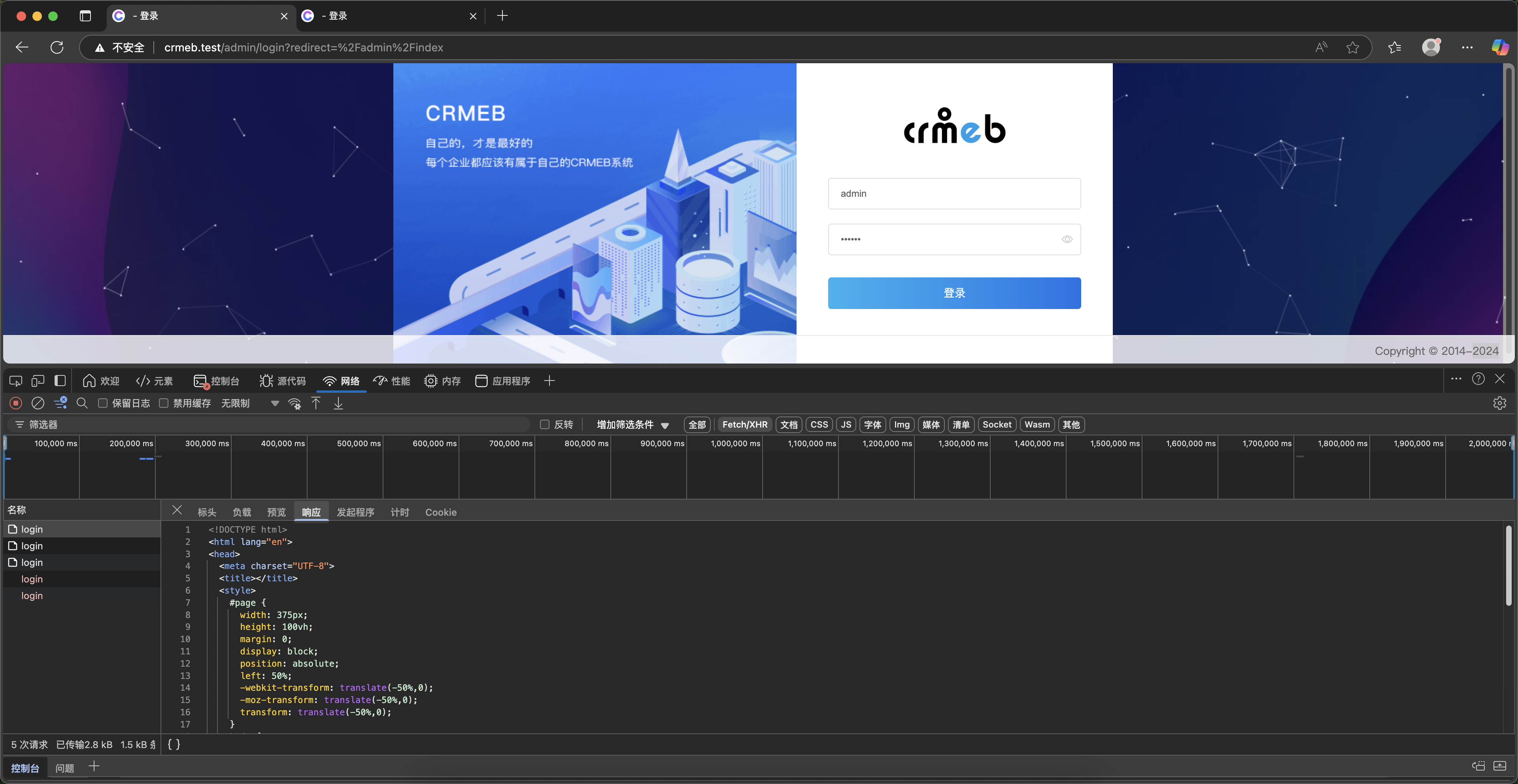Export HAR file with download arrow
This screenshot has width=1518, height=784.
[x=338, y=403]
